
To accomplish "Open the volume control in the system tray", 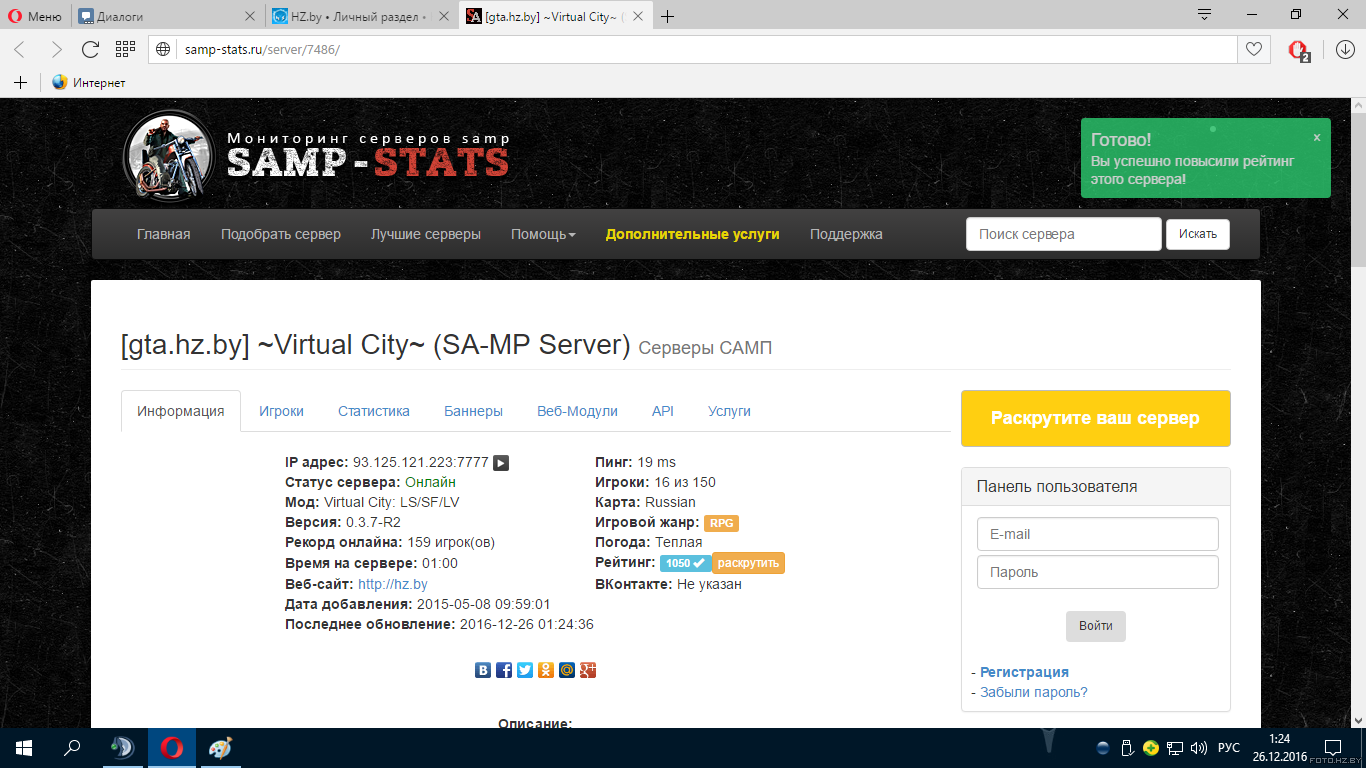I will pyautogui.click(x=1199, y=748).
